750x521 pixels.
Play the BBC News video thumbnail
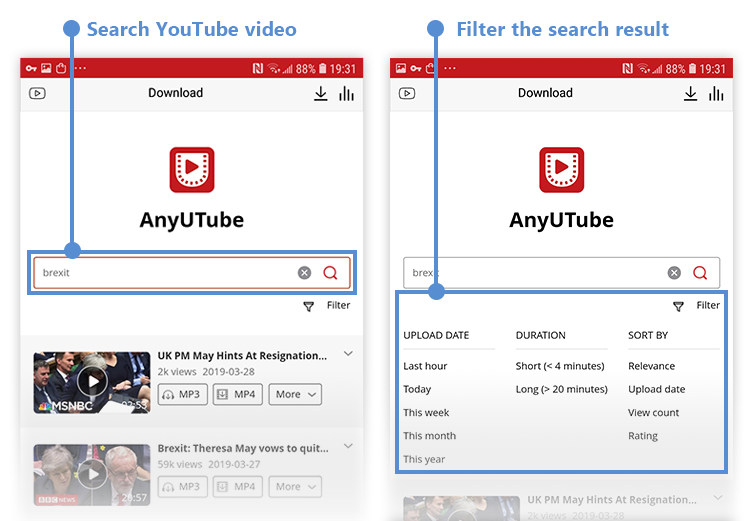92,475
